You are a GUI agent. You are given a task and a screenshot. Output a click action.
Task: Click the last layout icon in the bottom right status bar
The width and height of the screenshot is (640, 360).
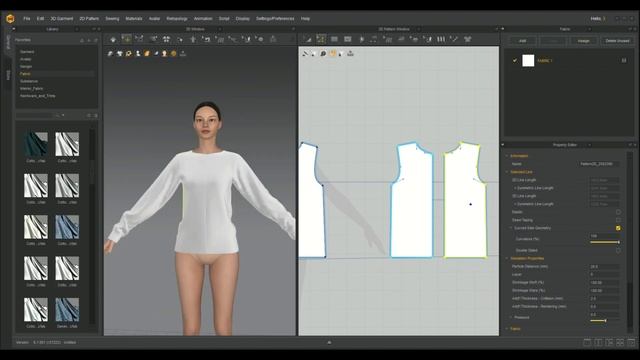[x=631, y=342]
